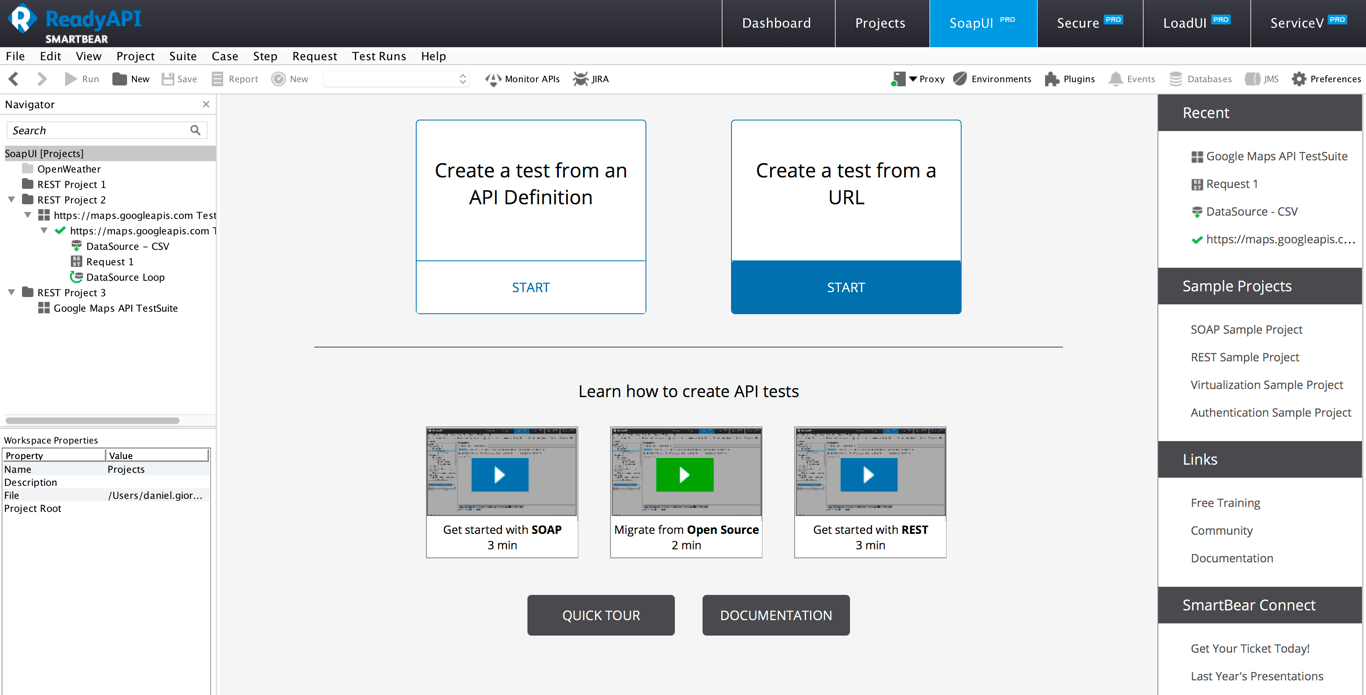Start test from API Definition
The height and width of the screenshot is (695, 1366).
tap(531, 287)
